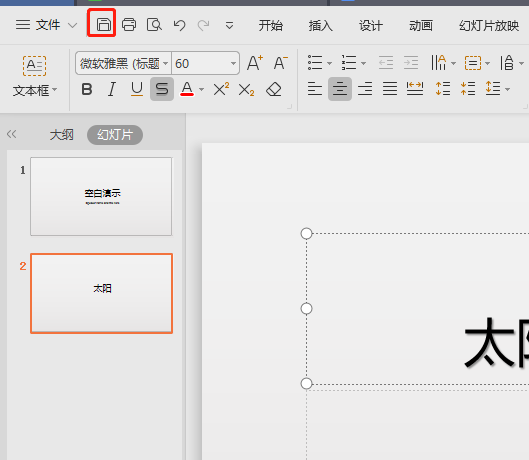The height and width of the screenshot is (460, 529).
Task: Decrease font size with A- icon
Action: [280, 63]
